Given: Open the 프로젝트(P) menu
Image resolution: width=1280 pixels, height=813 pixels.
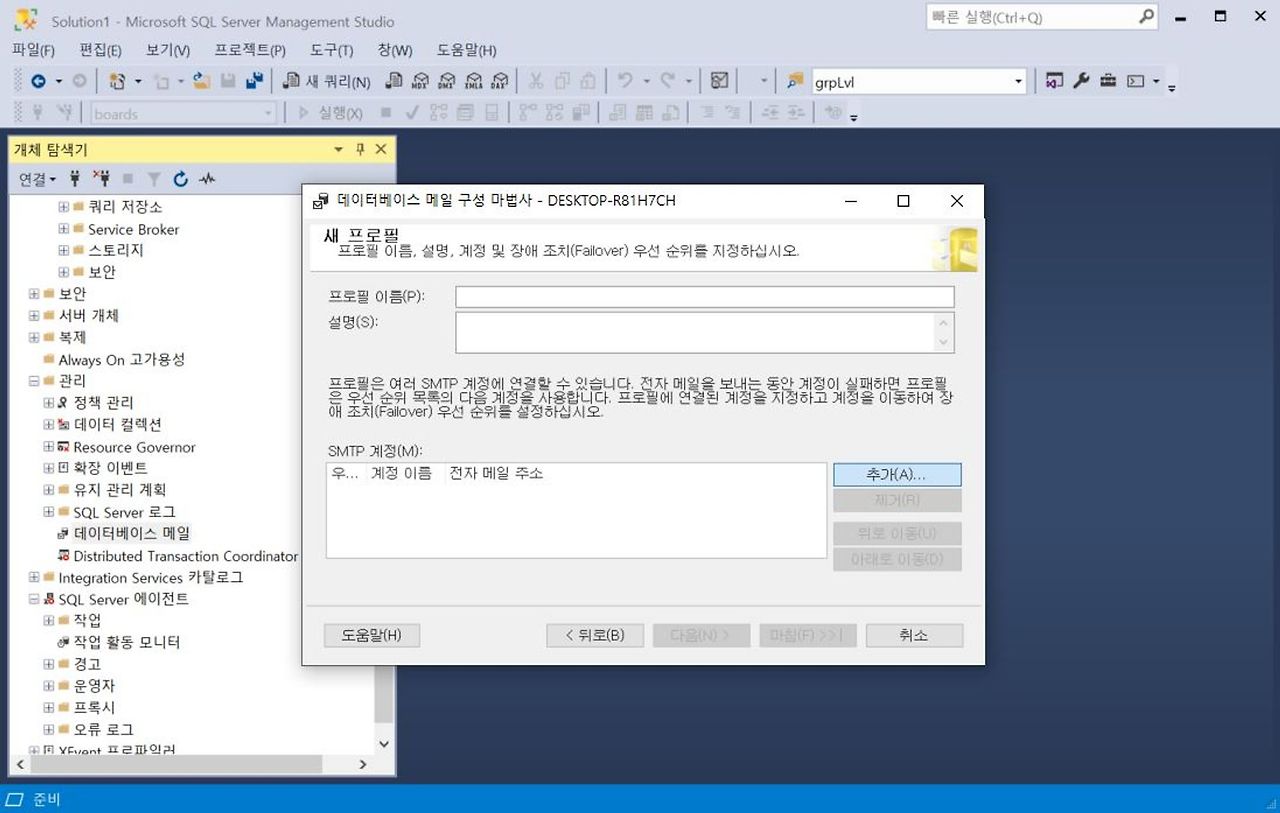Looking at the screenshot, I should point(250,50).
